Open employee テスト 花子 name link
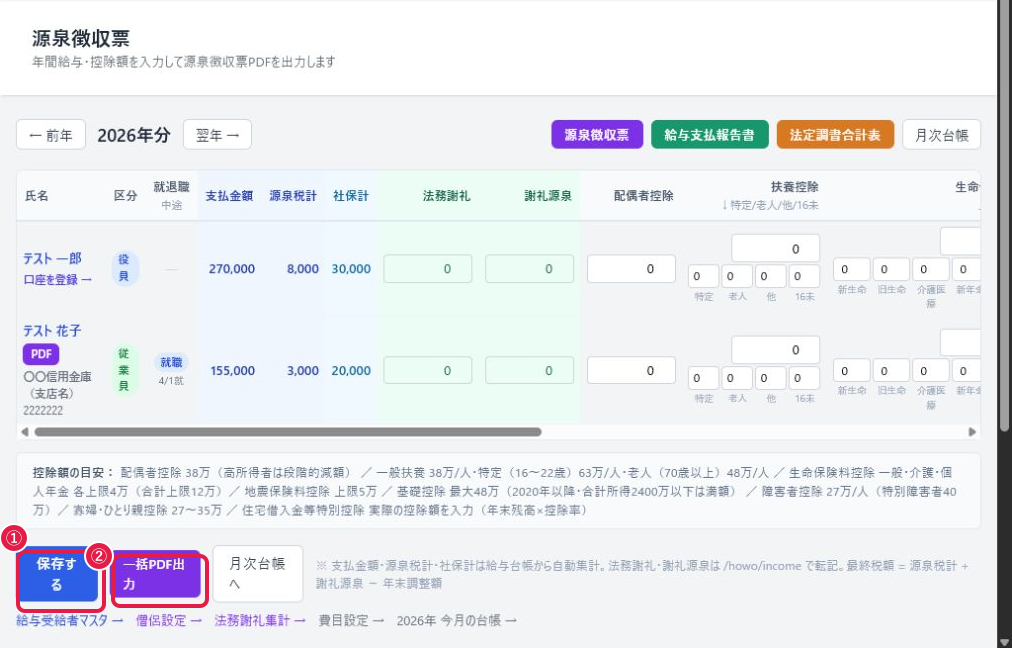The image size is (1012, 648). pos(52,330)
